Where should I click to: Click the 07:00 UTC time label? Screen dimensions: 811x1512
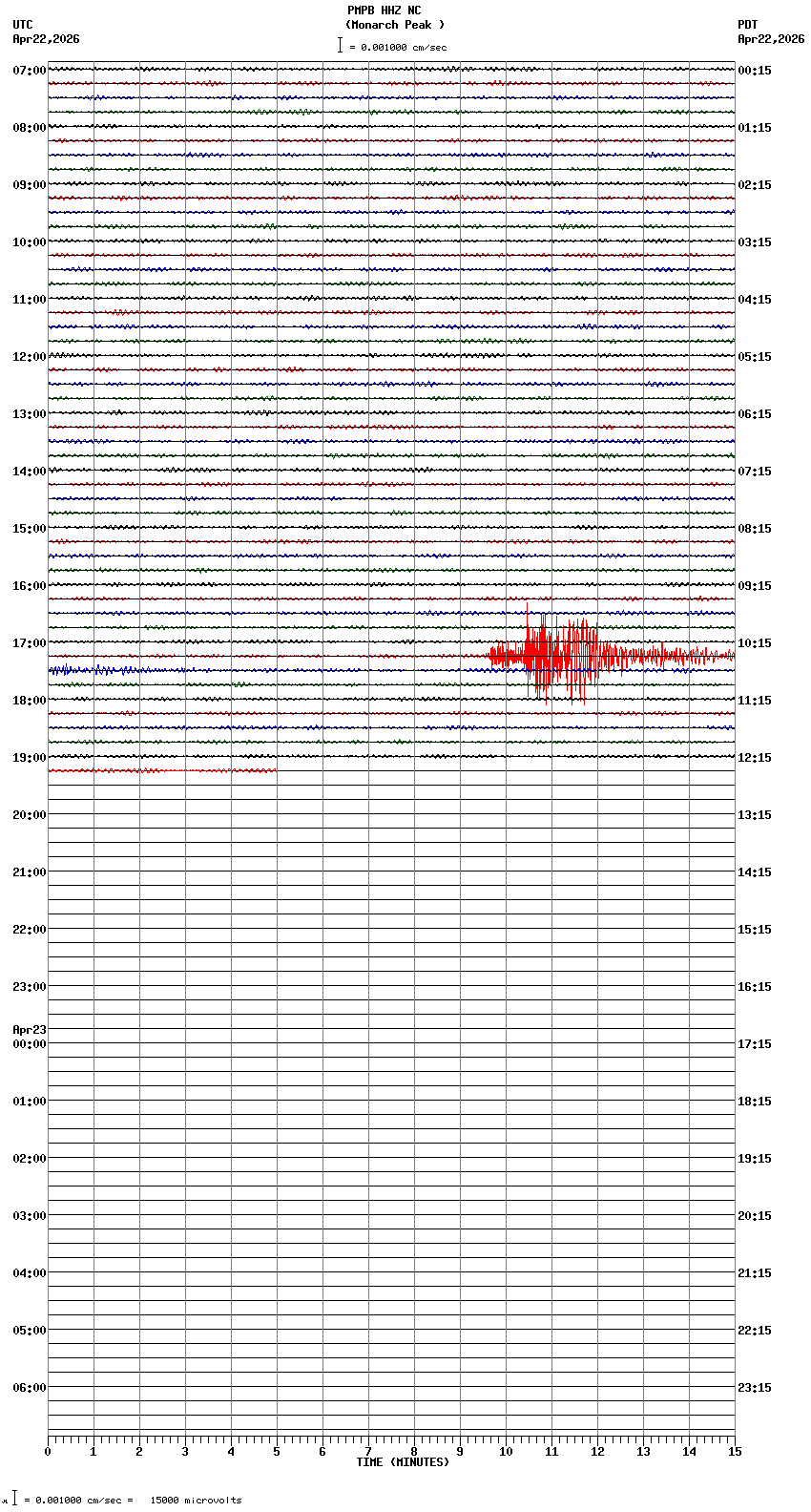[x=30, y=71]
